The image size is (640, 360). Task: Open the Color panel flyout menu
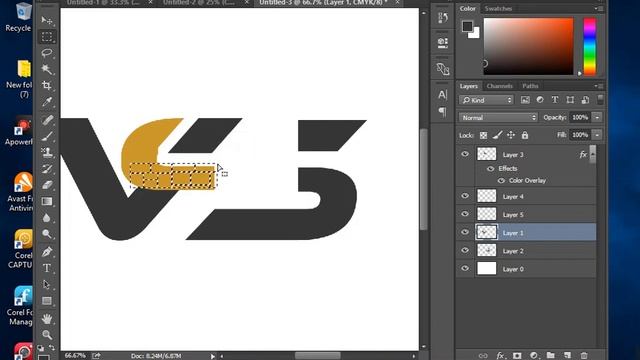(x=599, y=8)
